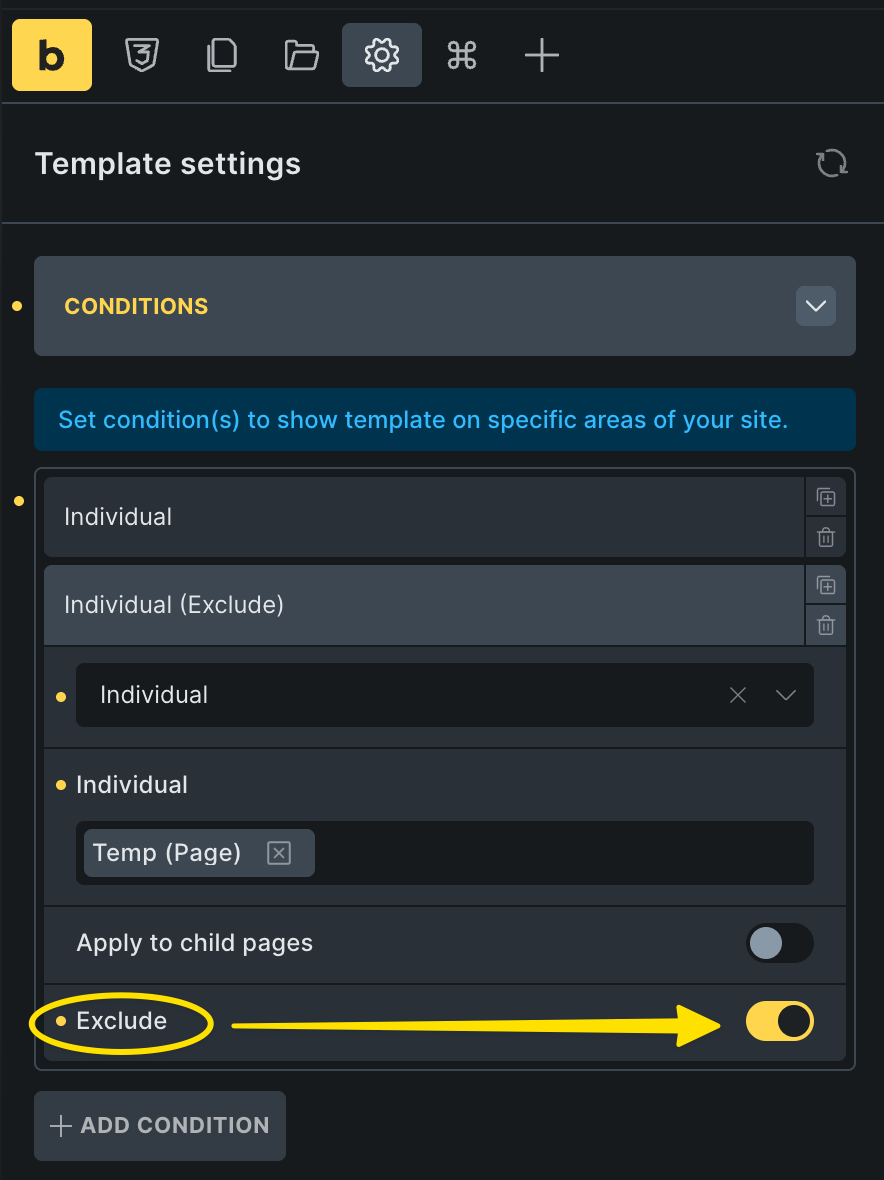Clear the Individual dropdown selection
Screen dimensions: 884x1180
point(738,695)
